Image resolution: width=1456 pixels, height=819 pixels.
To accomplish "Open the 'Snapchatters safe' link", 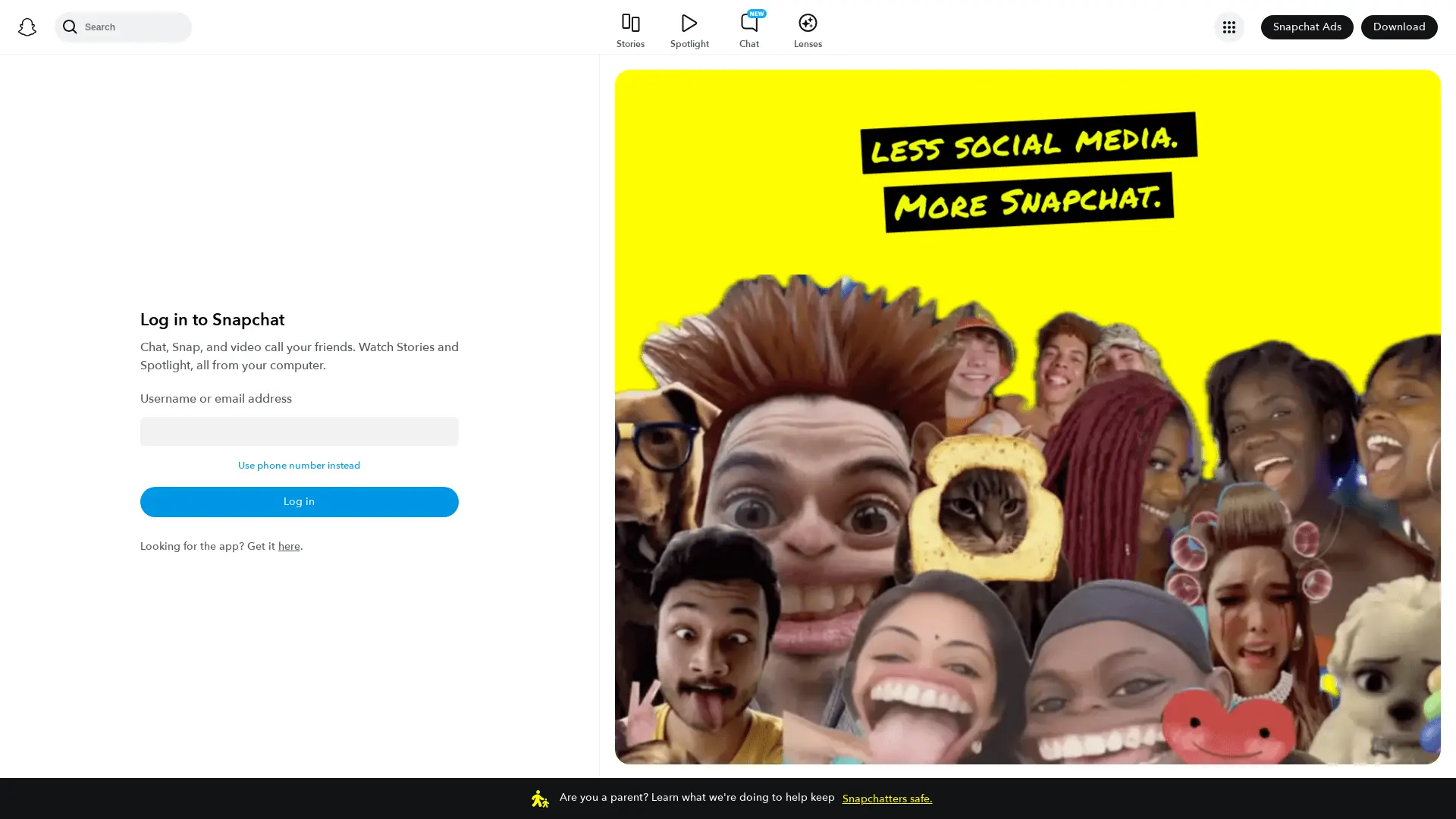I will click(x=886, y=799).
